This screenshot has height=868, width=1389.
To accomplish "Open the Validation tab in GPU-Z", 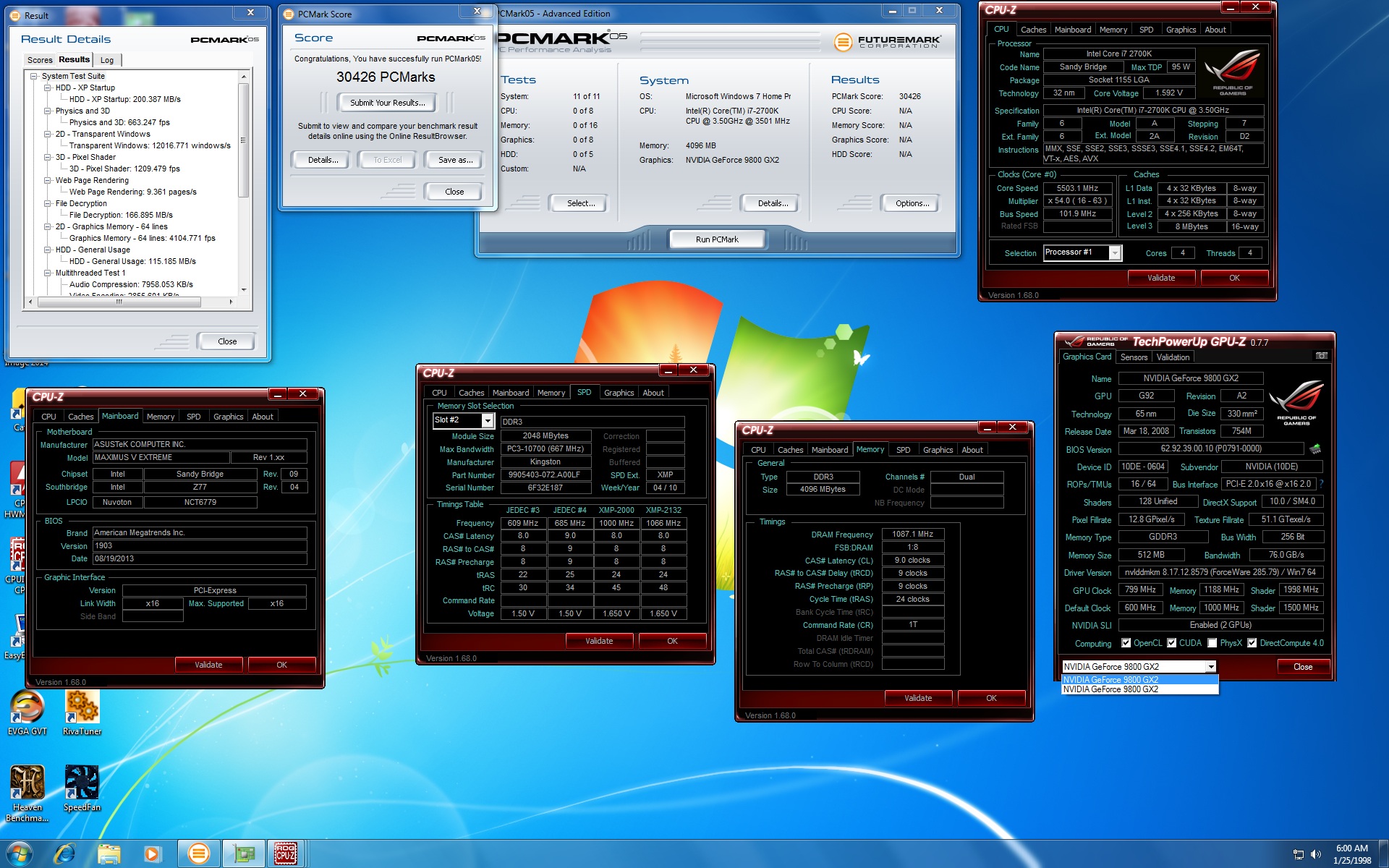I will point(1173,357).
